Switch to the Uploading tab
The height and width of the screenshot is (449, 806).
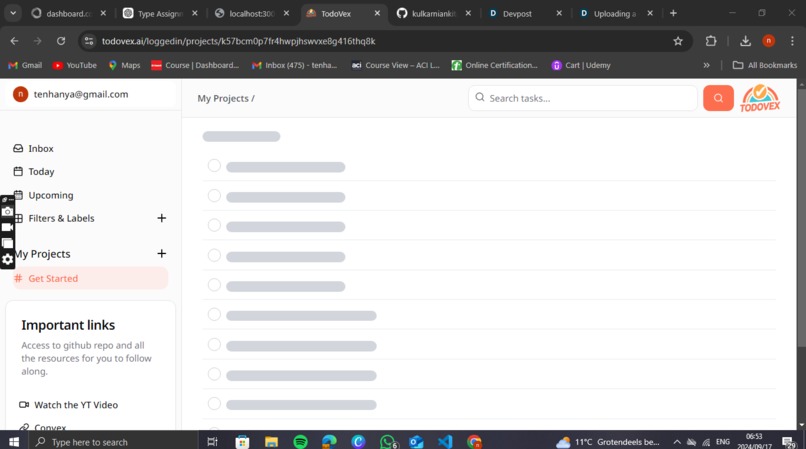coord(614,13)
